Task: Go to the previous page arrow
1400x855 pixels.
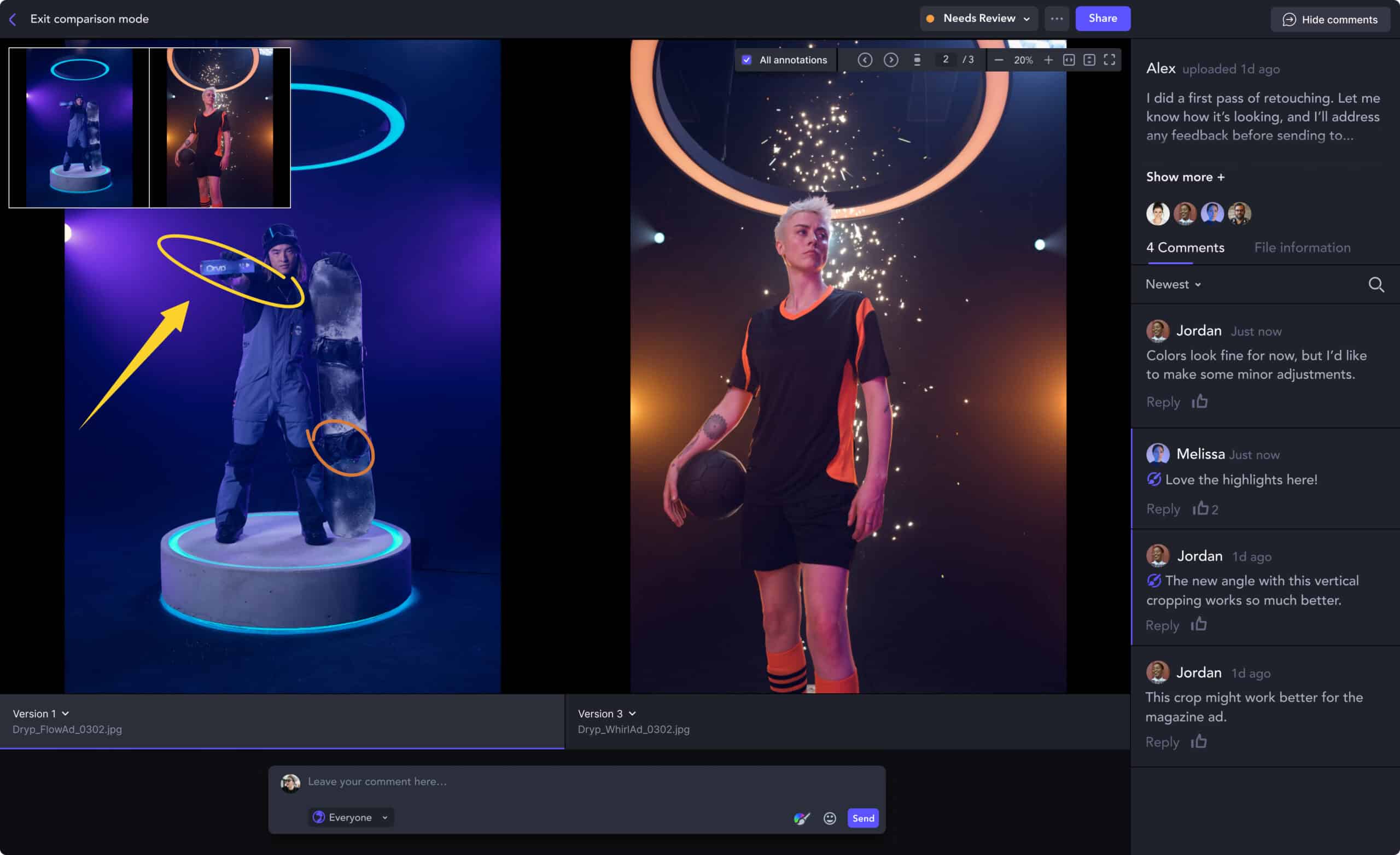Action: click(865, 60)
